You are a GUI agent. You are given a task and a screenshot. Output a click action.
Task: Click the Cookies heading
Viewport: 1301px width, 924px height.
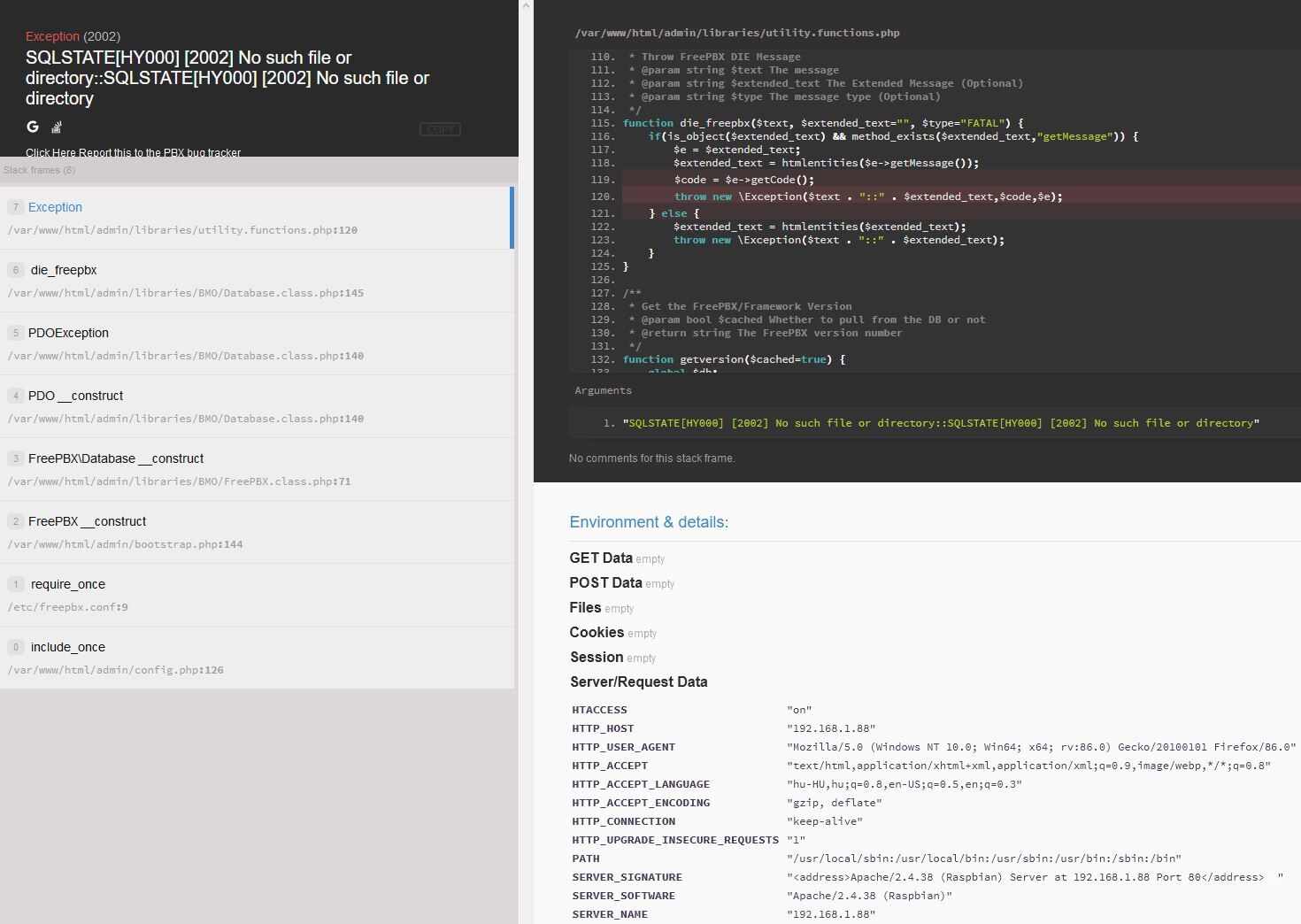597,632
